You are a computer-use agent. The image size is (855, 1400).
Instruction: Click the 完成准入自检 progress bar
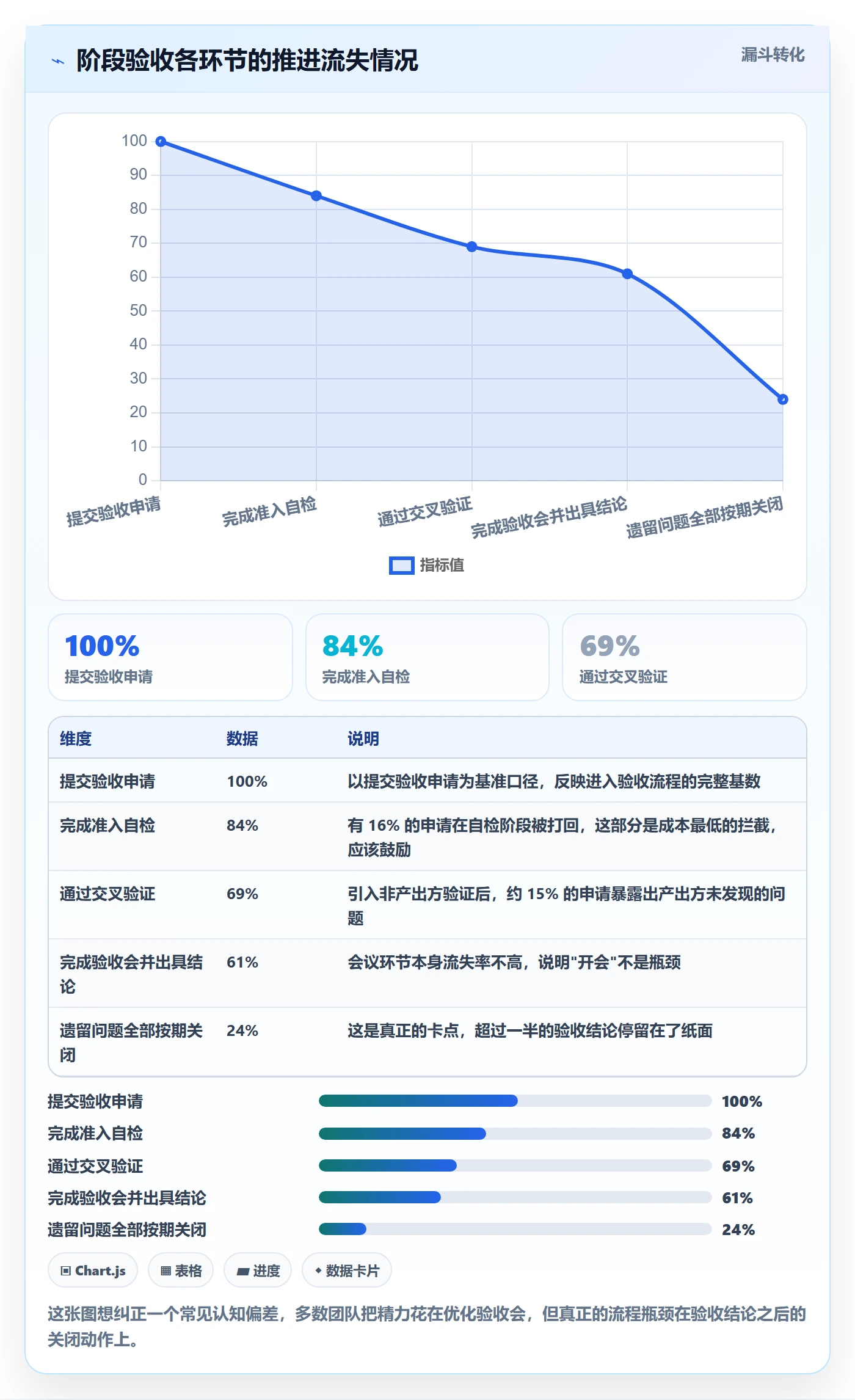coord(515,1134)
